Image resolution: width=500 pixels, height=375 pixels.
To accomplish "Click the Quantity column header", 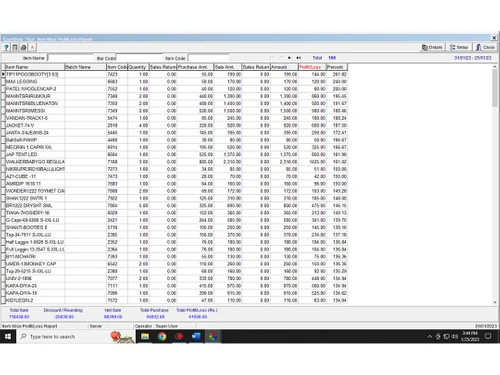I will point(138,67).
